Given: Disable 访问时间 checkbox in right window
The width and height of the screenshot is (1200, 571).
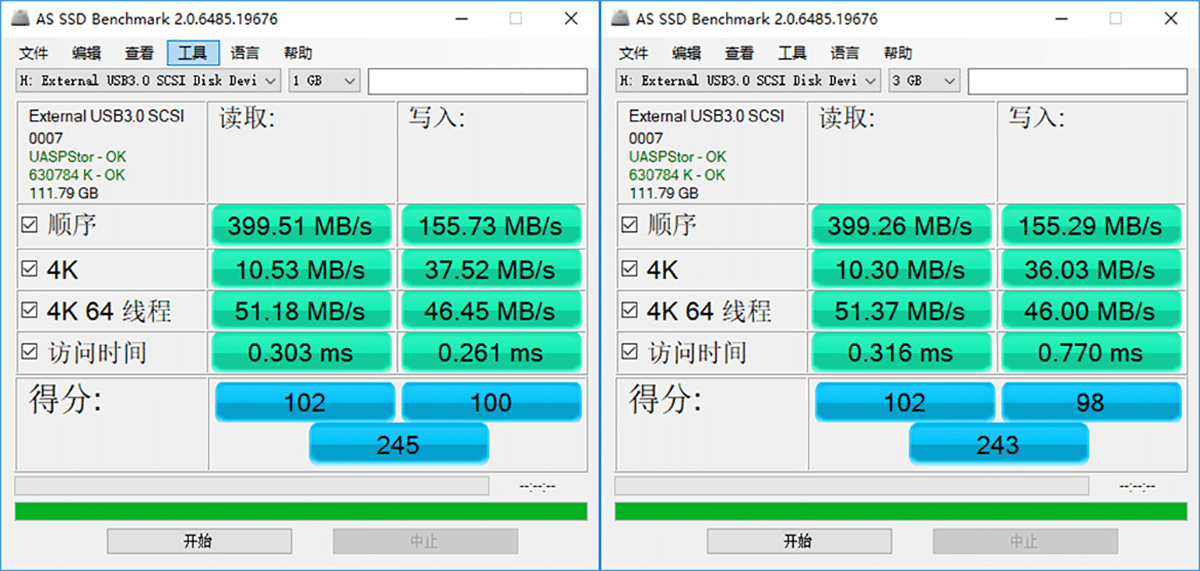Looking at the screenshot, I should (629, 352).
